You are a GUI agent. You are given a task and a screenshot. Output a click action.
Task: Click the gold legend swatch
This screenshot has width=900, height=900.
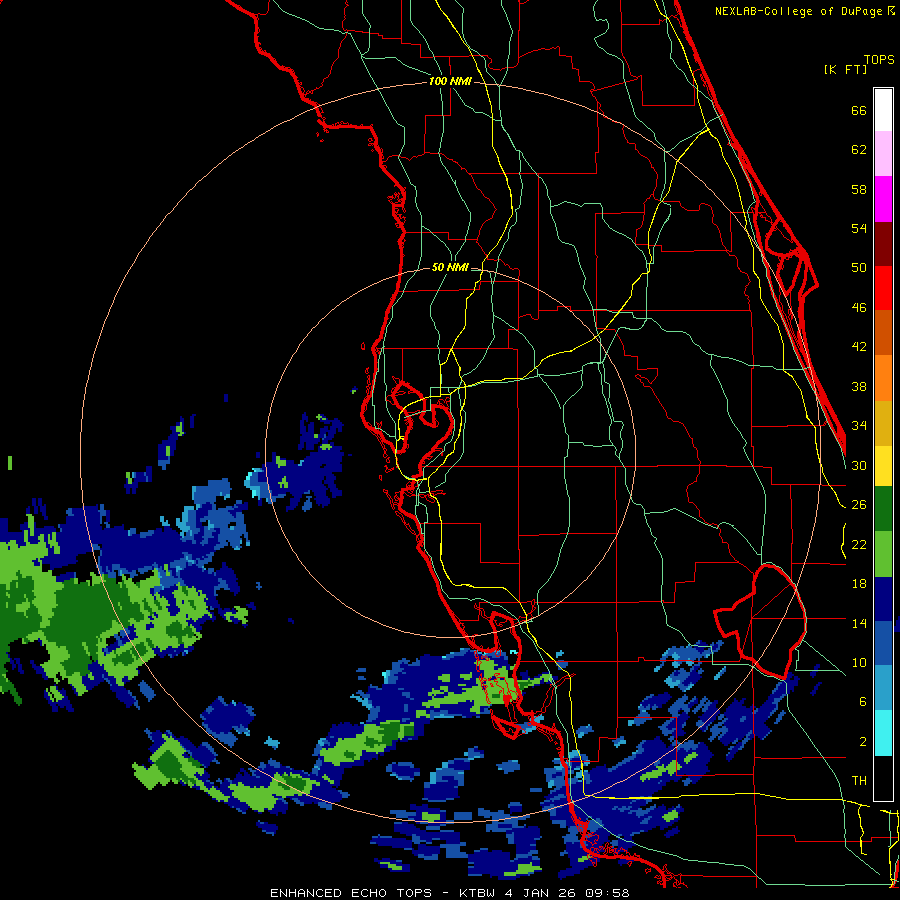coord(883,423)
